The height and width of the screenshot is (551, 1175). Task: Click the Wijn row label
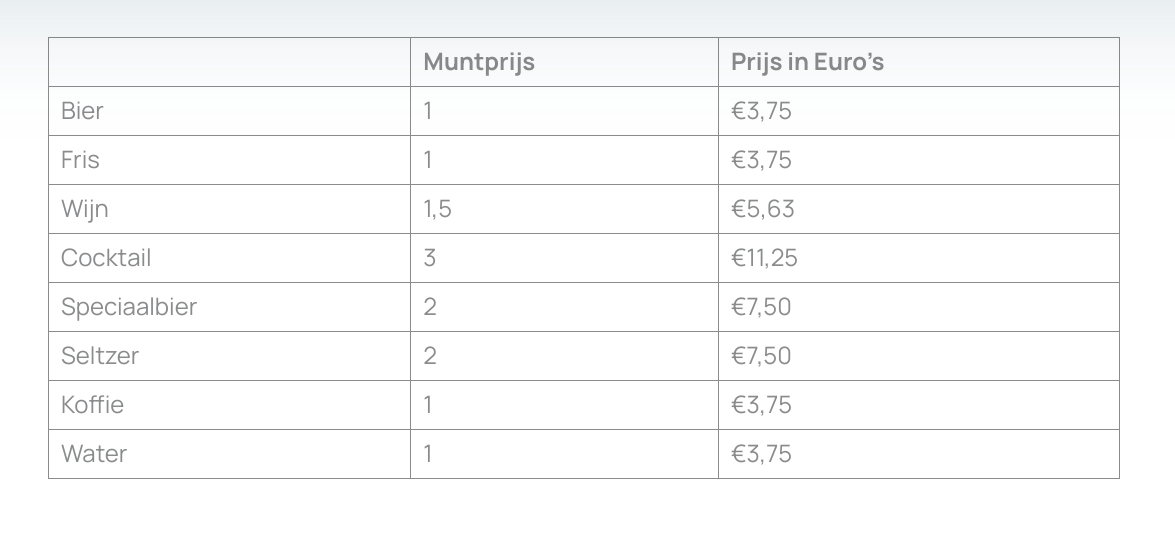[85, 209]
